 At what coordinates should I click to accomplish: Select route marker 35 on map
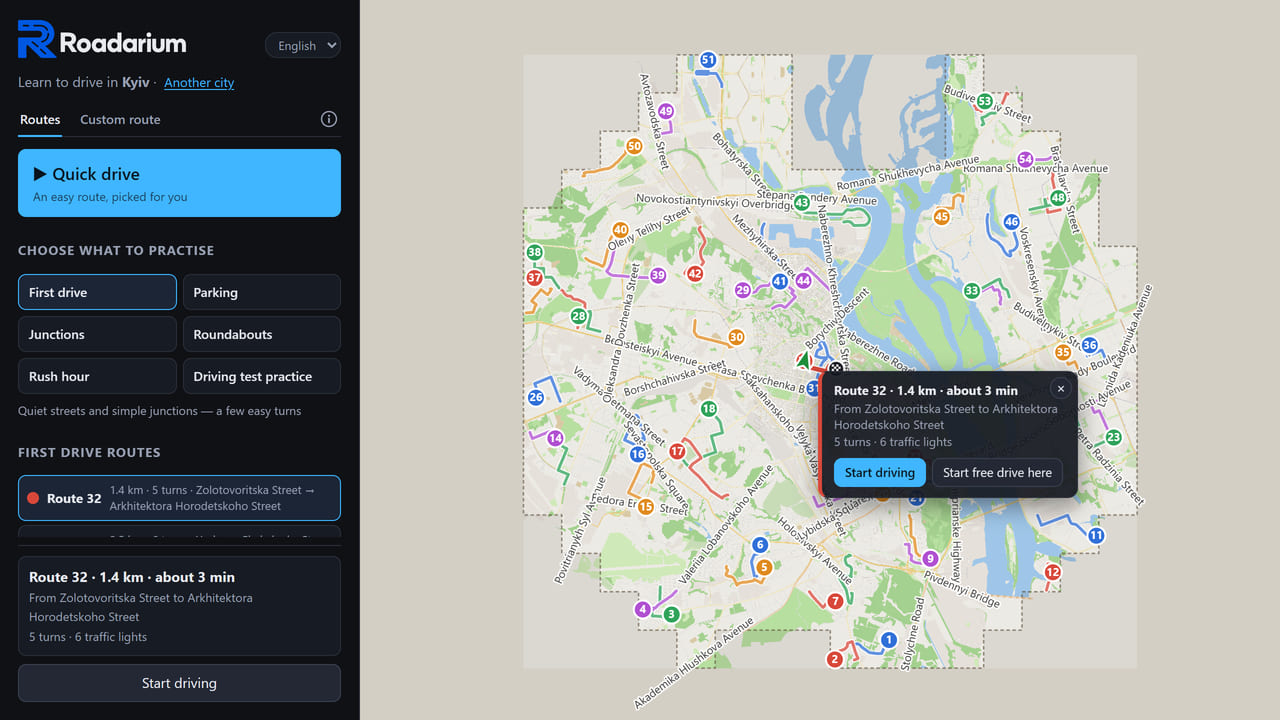pos(1063,352)
